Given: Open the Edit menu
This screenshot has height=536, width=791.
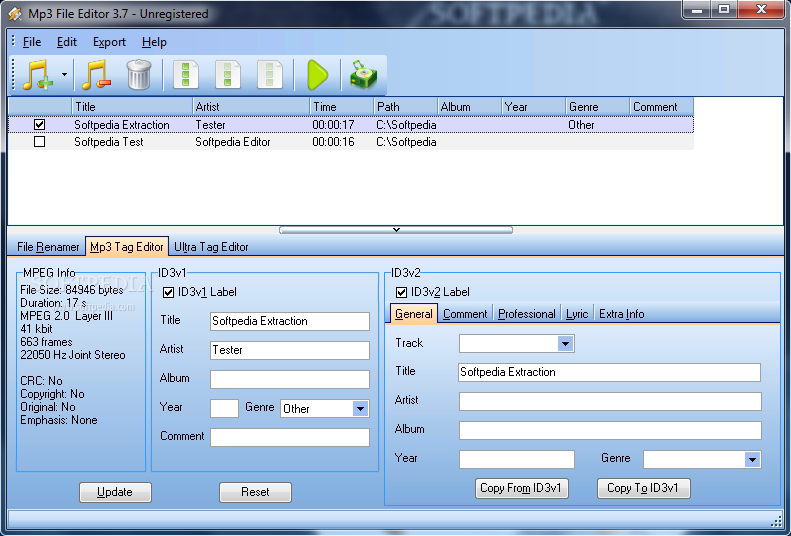Looking at the screenshot, I should pyautogui.click(x=67, y=42).
